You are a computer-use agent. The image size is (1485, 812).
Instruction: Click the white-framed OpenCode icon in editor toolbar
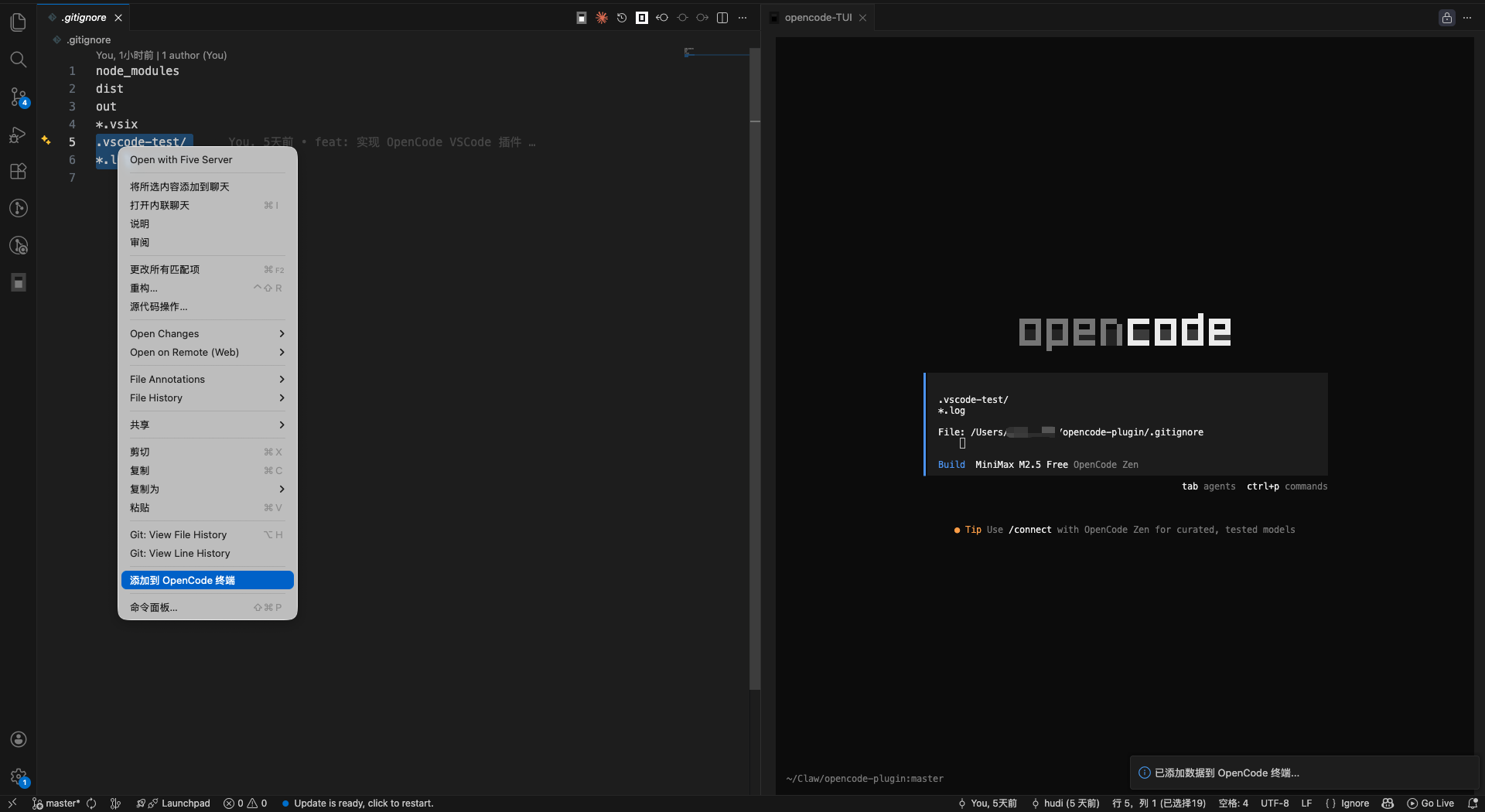(642, 18)
